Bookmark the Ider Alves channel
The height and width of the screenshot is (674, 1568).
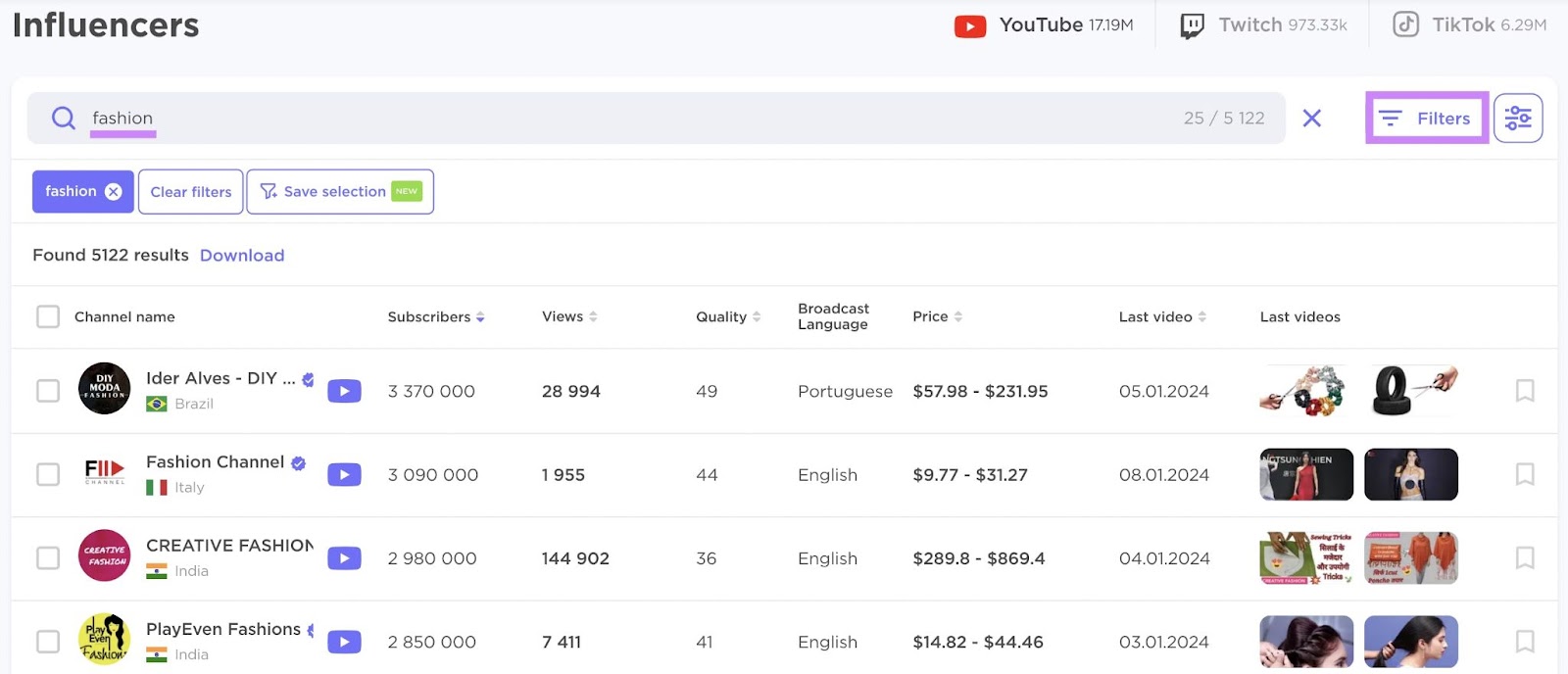pos(1524,391)
